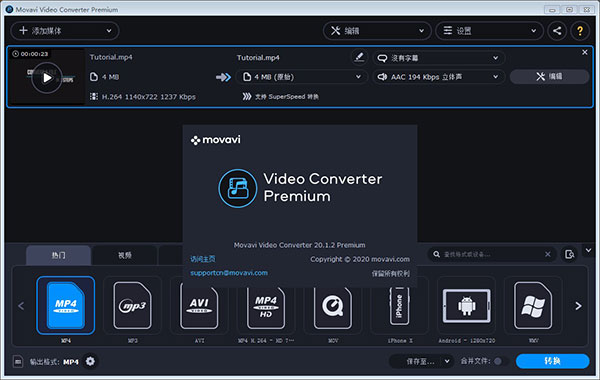This screenshot has width=600, height=380.
Task: Switch to the Popular formats tab
Action: pyautogui.click(x=59, y=255)
